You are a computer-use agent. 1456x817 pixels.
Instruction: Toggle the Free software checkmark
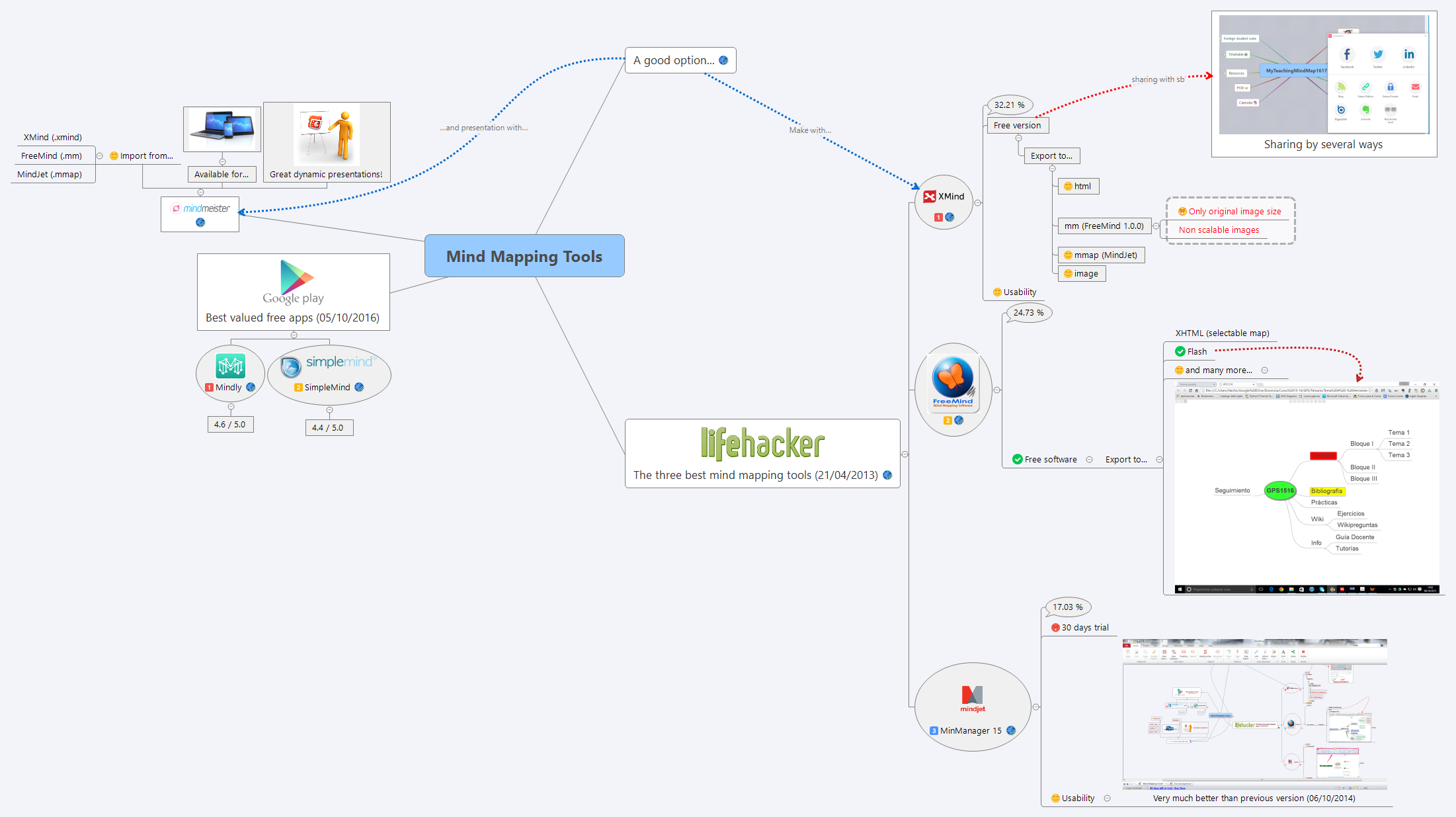[x=1016, y=459]
